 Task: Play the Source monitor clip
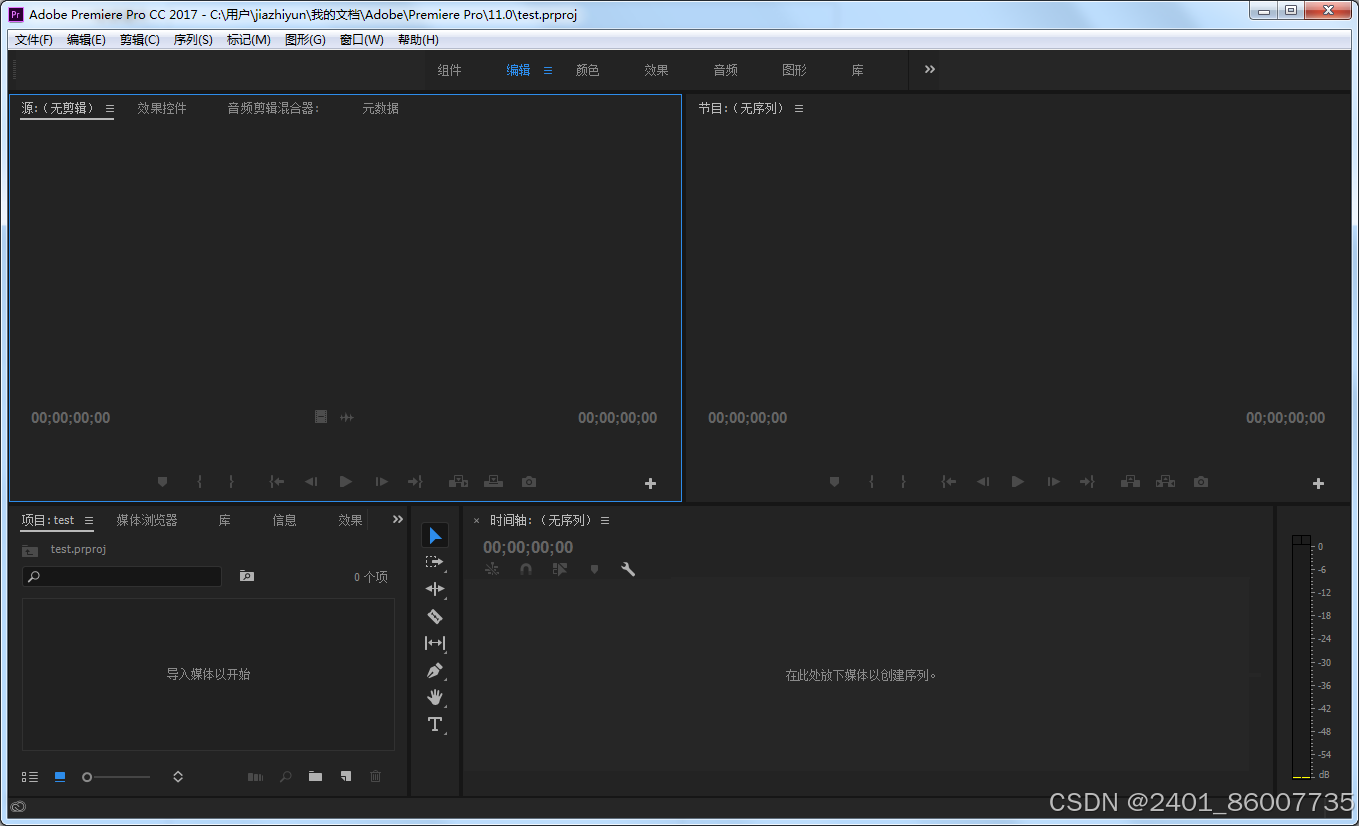click(346, 482)
